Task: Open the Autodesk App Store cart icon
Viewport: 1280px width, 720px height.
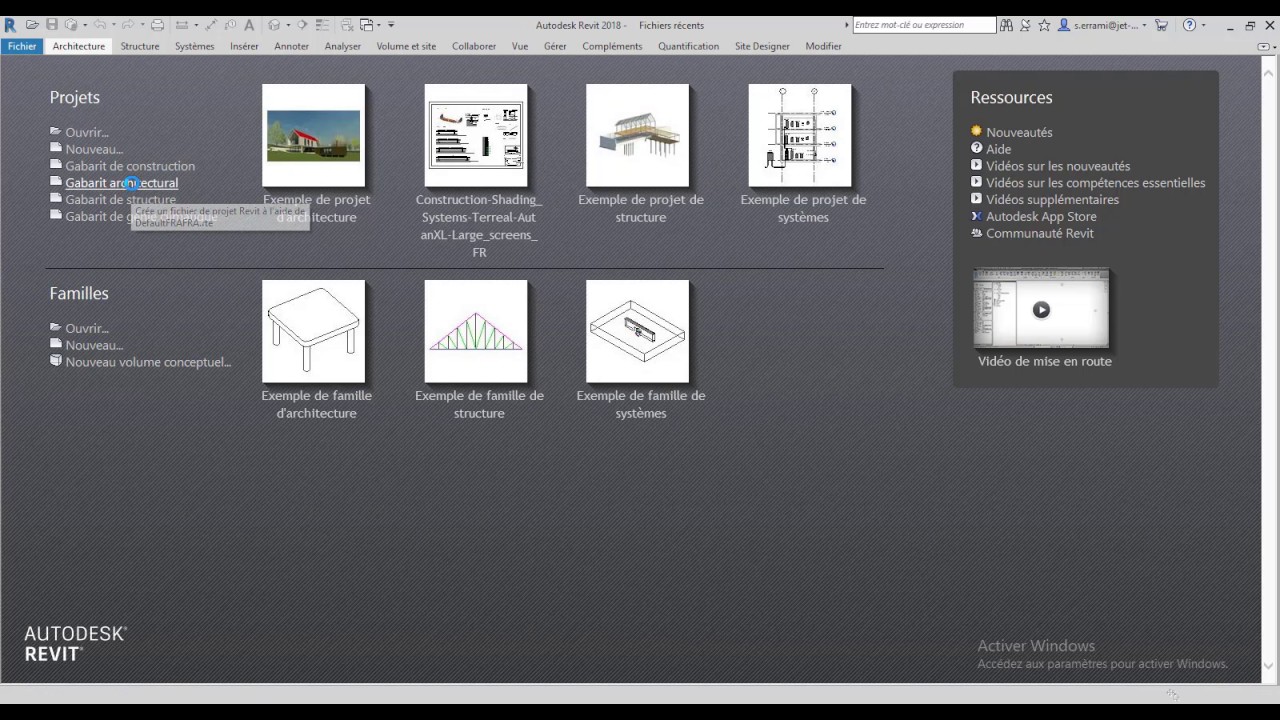Action: point(1161,25)
